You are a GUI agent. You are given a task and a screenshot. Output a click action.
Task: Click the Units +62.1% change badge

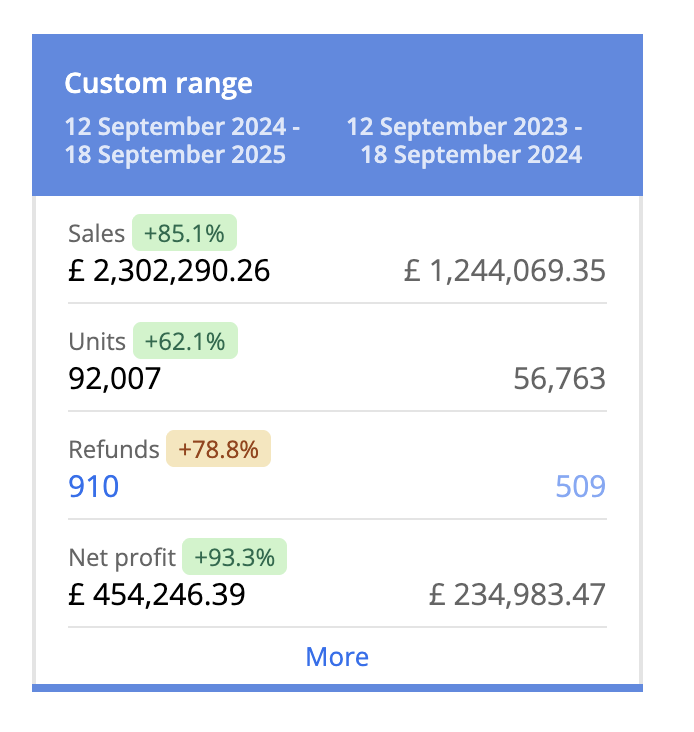pyautogui.click(x=185, y=342)
